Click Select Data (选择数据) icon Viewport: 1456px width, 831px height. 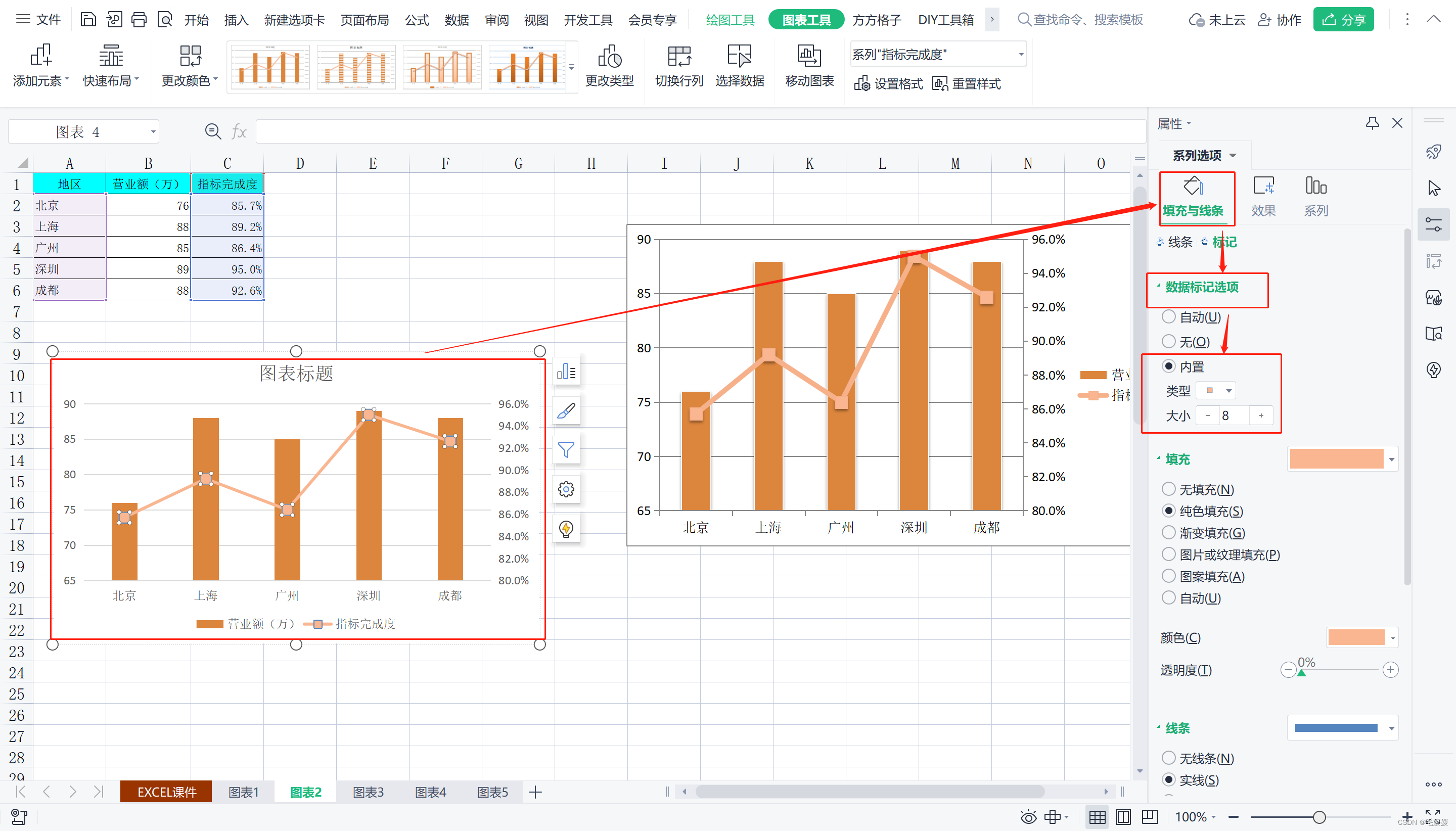coord(740,66)
